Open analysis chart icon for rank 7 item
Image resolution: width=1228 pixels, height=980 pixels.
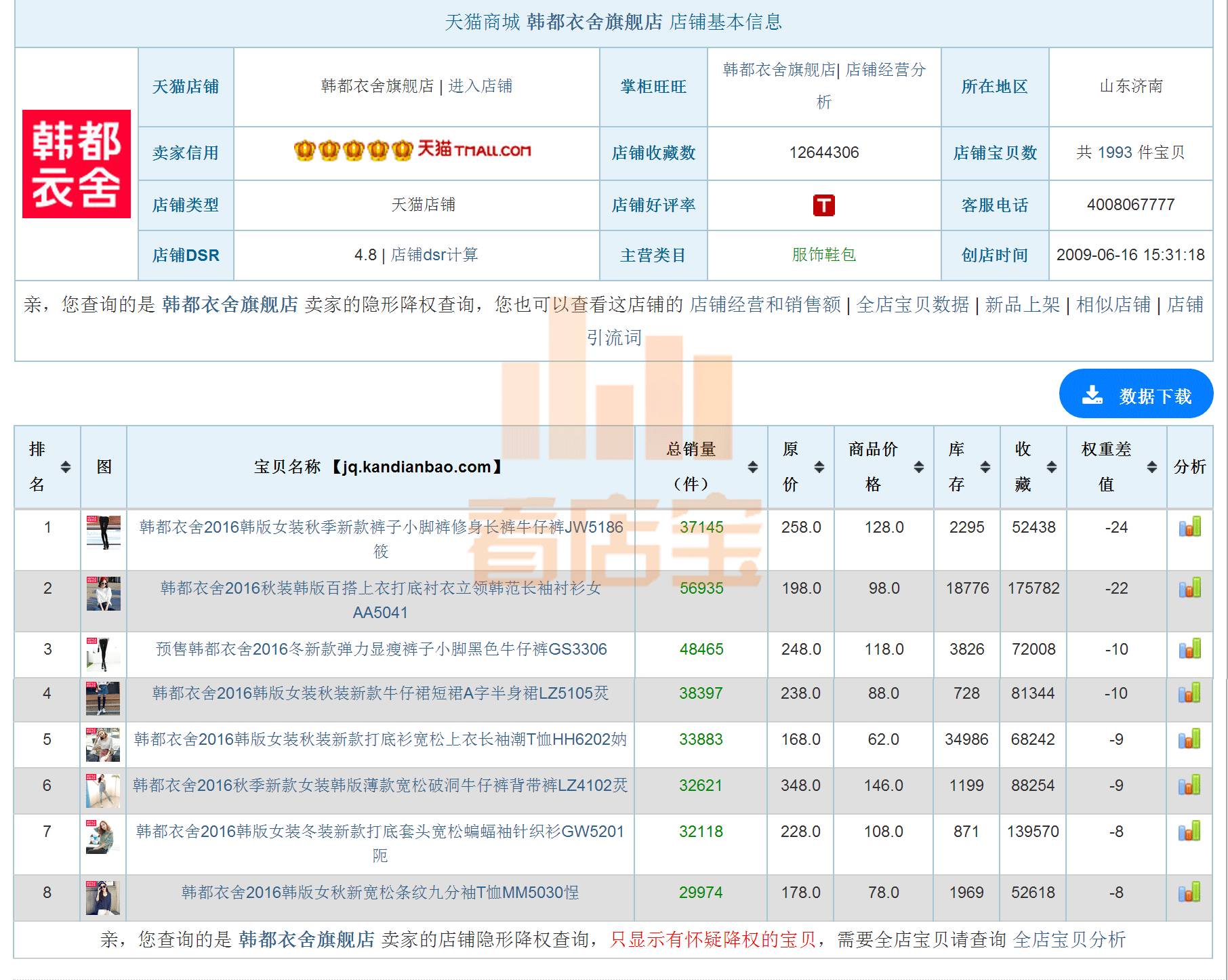pos(1189,831)
